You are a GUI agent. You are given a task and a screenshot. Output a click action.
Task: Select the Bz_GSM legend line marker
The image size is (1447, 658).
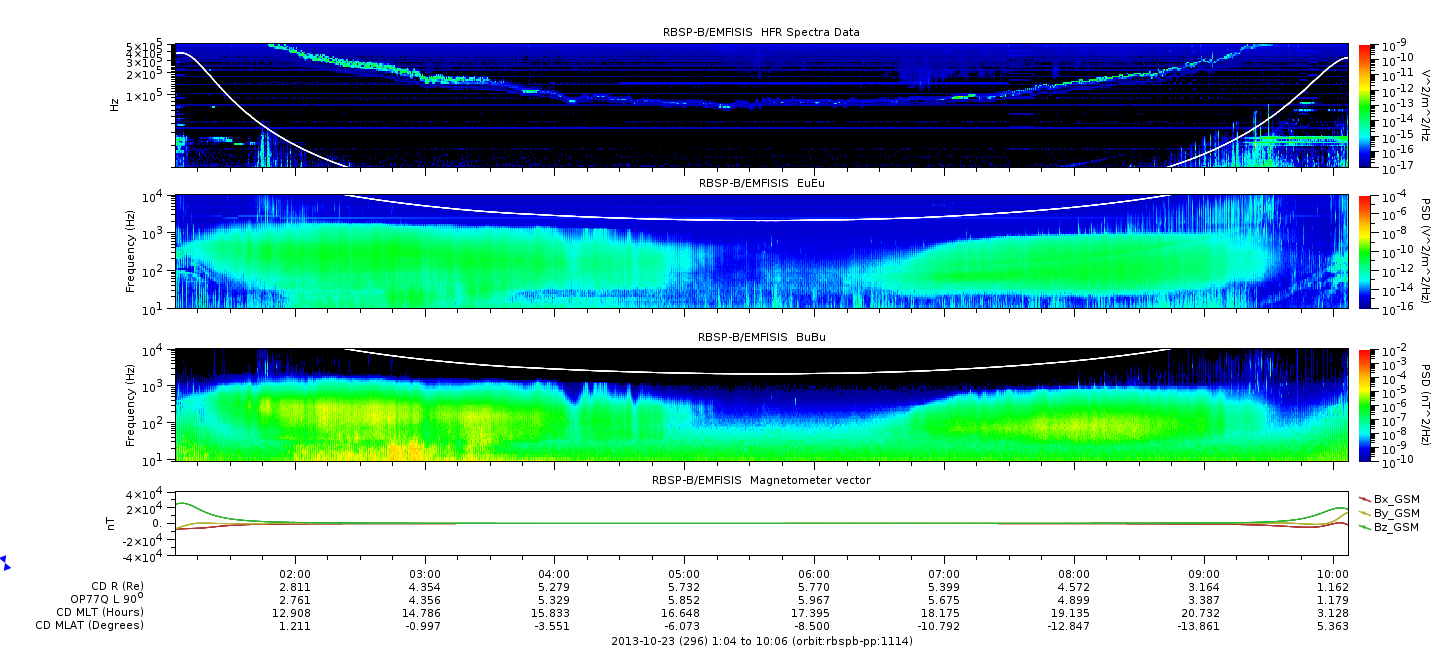(1365, 526)
